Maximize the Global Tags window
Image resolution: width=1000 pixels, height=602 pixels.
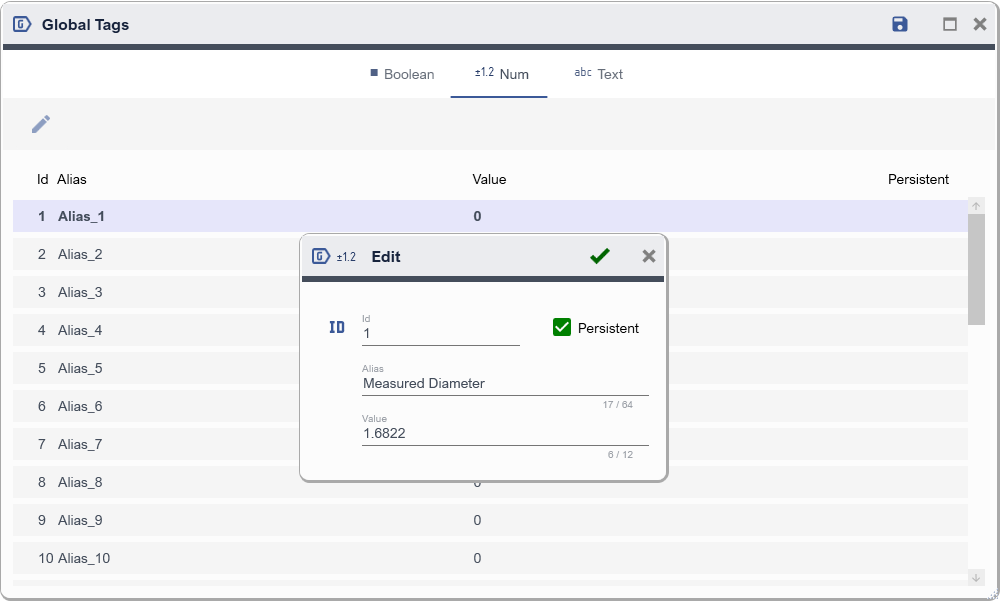[x=950, y=25]
